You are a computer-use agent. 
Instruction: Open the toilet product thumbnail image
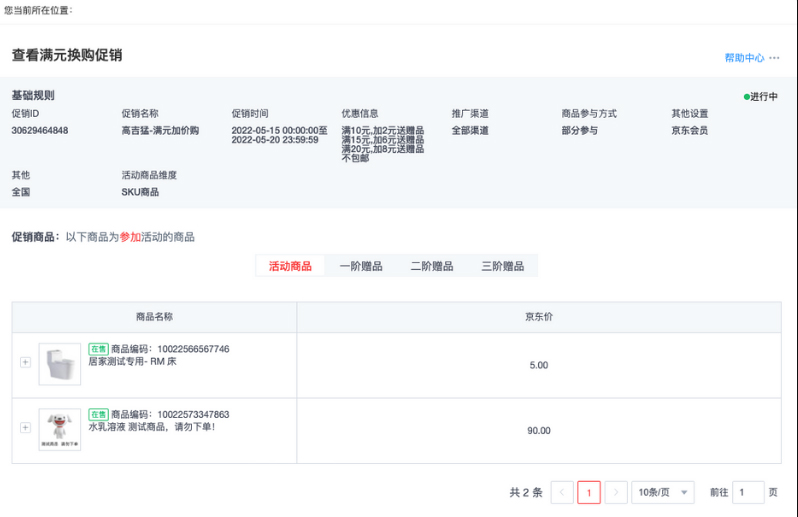(x=60, y=364)
